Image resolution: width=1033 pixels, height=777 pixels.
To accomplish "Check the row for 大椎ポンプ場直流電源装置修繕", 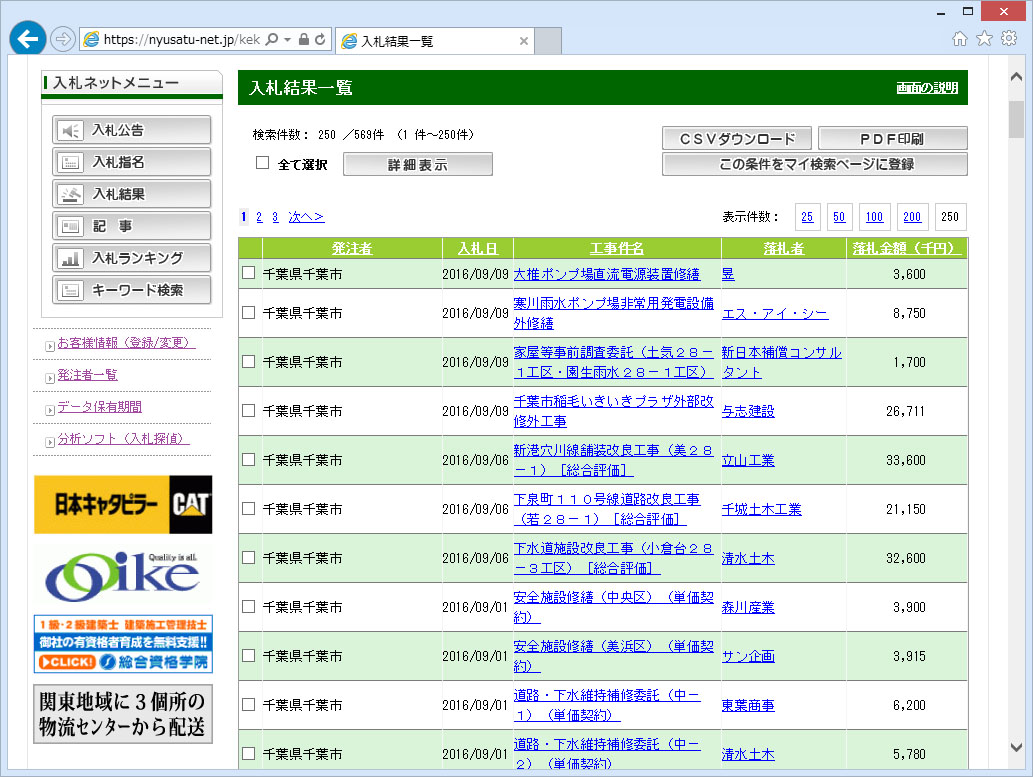I will coord(248,273).
